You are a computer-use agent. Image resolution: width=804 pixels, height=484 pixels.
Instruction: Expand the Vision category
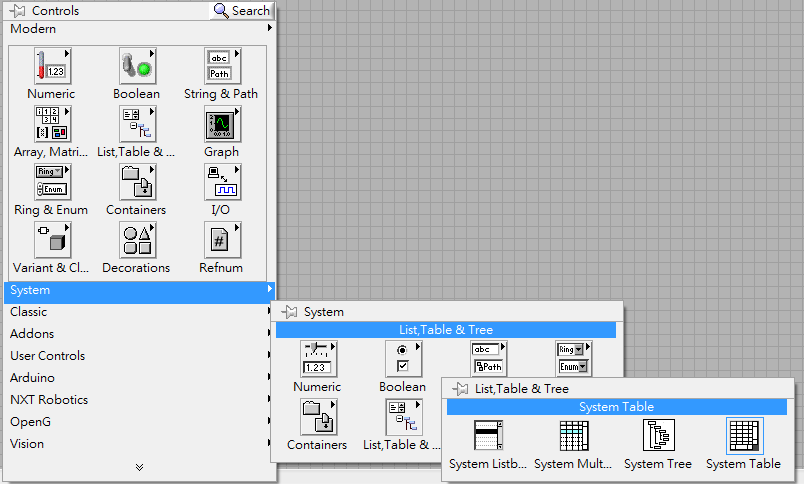click(139, 444)
